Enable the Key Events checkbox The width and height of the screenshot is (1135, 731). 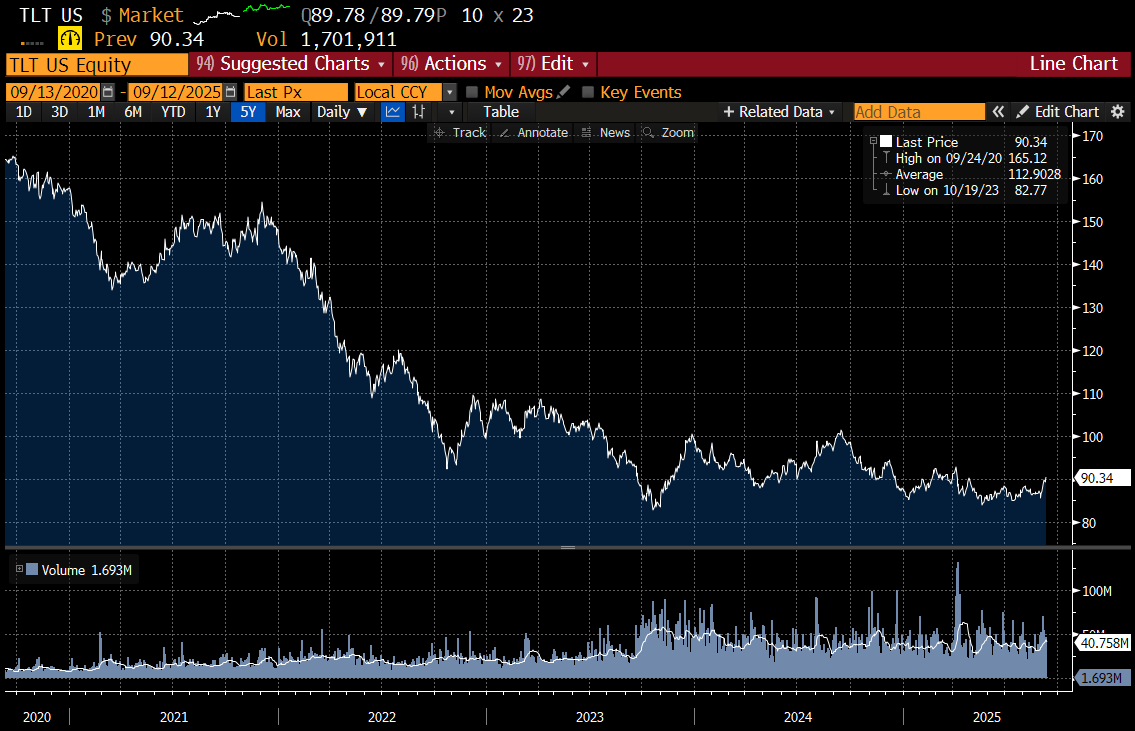point(588,92)
